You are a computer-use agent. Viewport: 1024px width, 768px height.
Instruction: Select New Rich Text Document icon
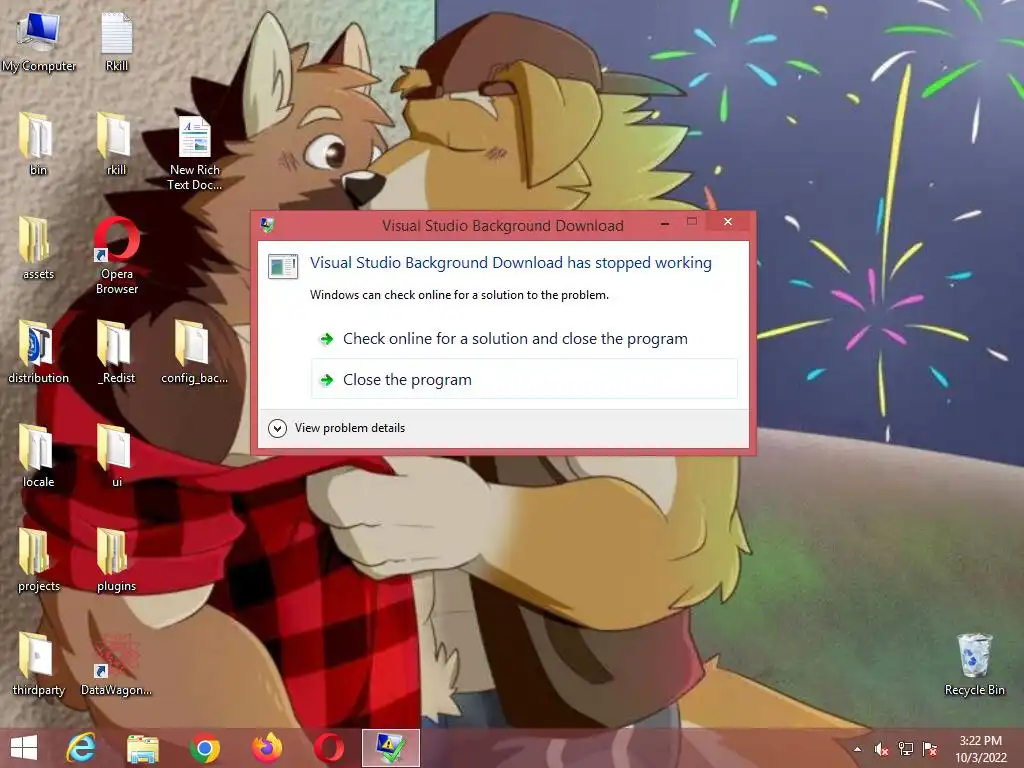pos(195,153)
